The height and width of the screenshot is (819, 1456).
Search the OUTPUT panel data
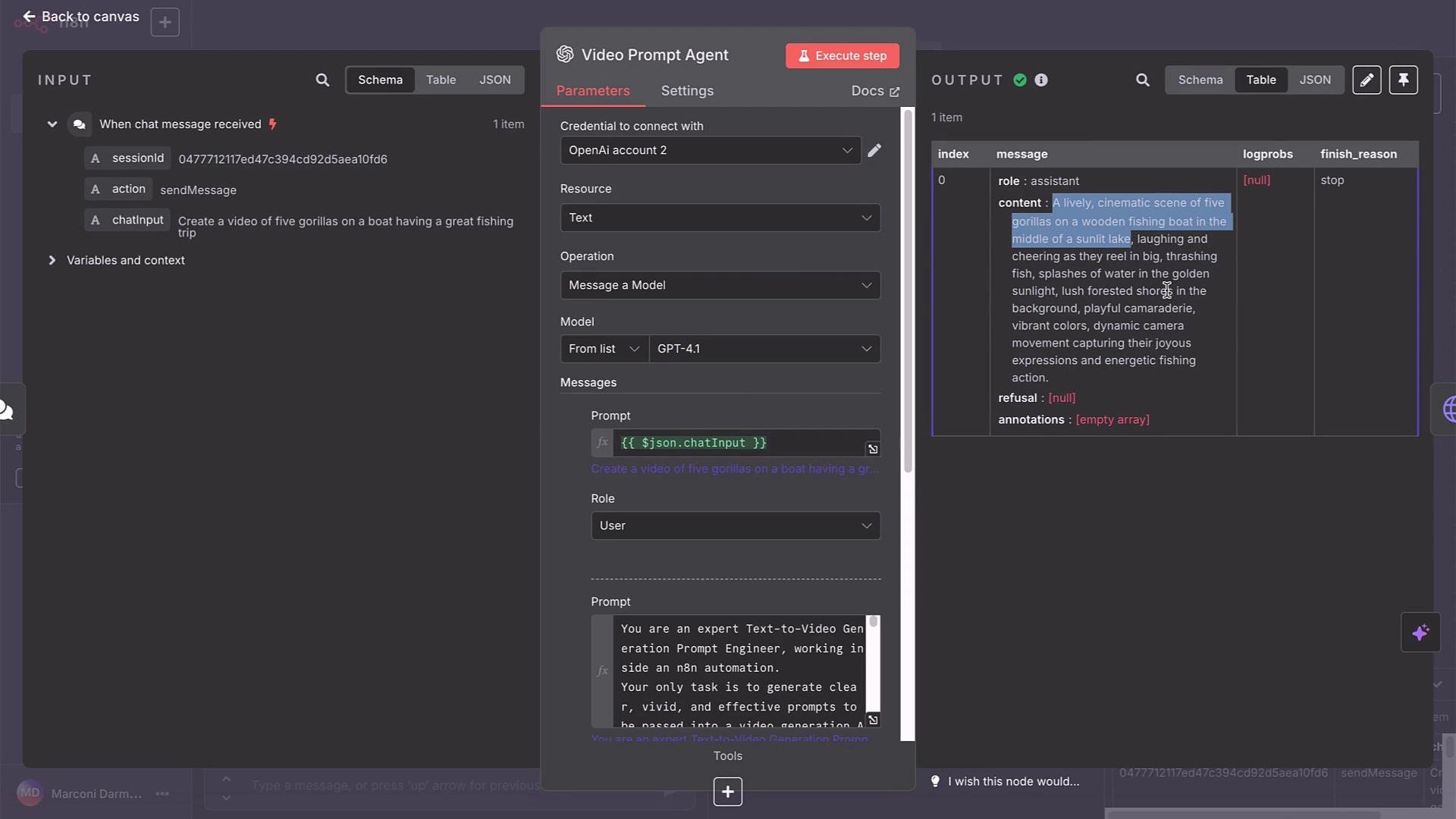[1143, 80]
